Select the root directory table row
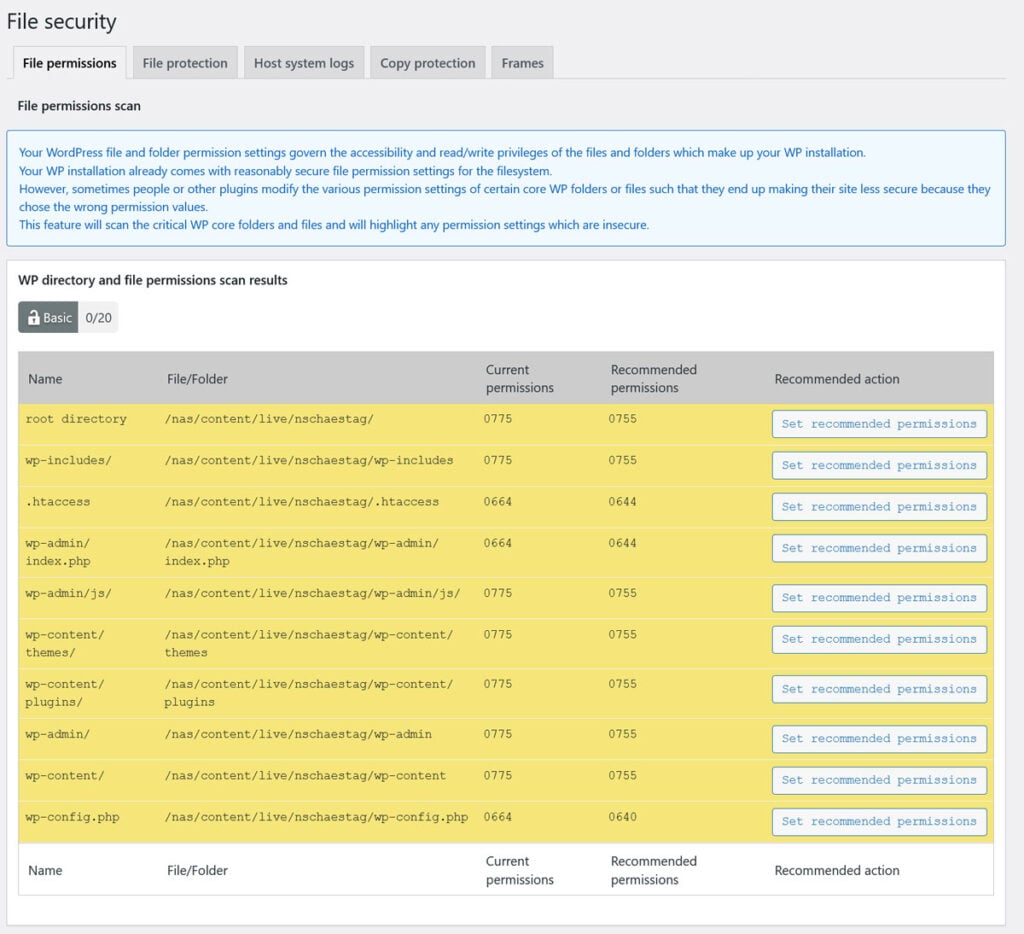This screenshot has width=1024, height=934. [300, 419]
